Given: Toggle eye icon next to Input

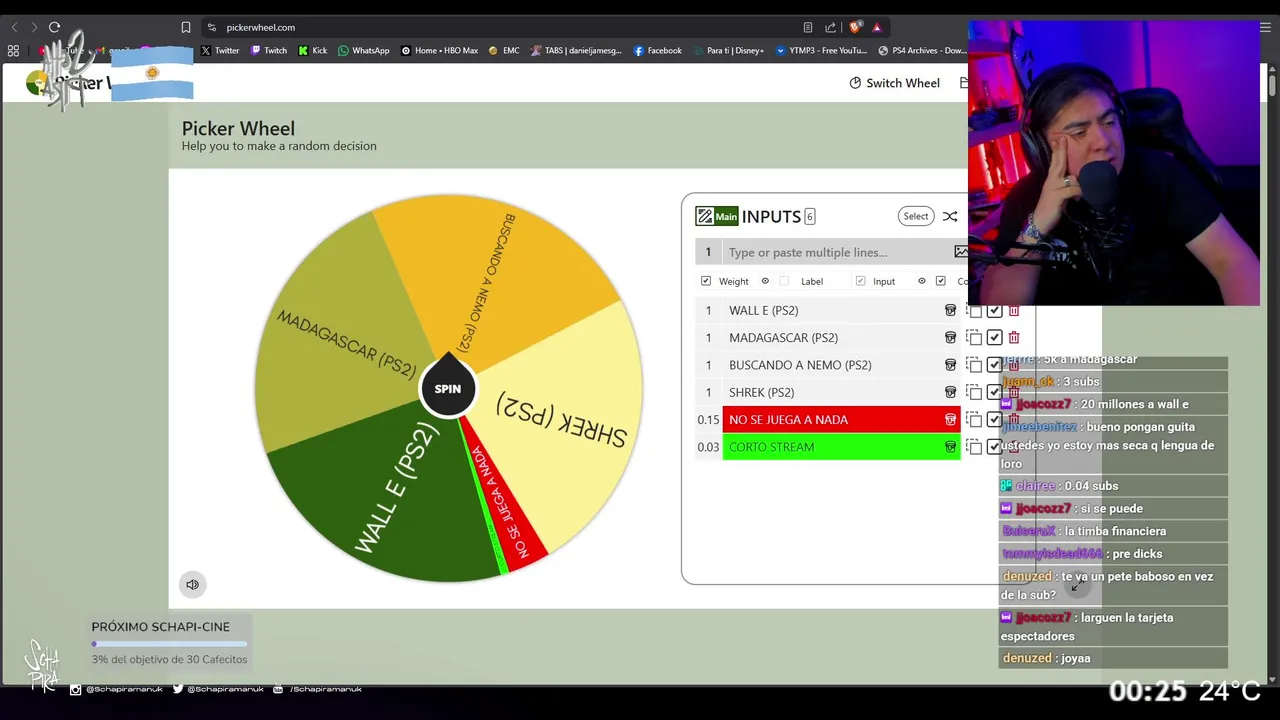Looking at the screenshot, I should point(922,281).
